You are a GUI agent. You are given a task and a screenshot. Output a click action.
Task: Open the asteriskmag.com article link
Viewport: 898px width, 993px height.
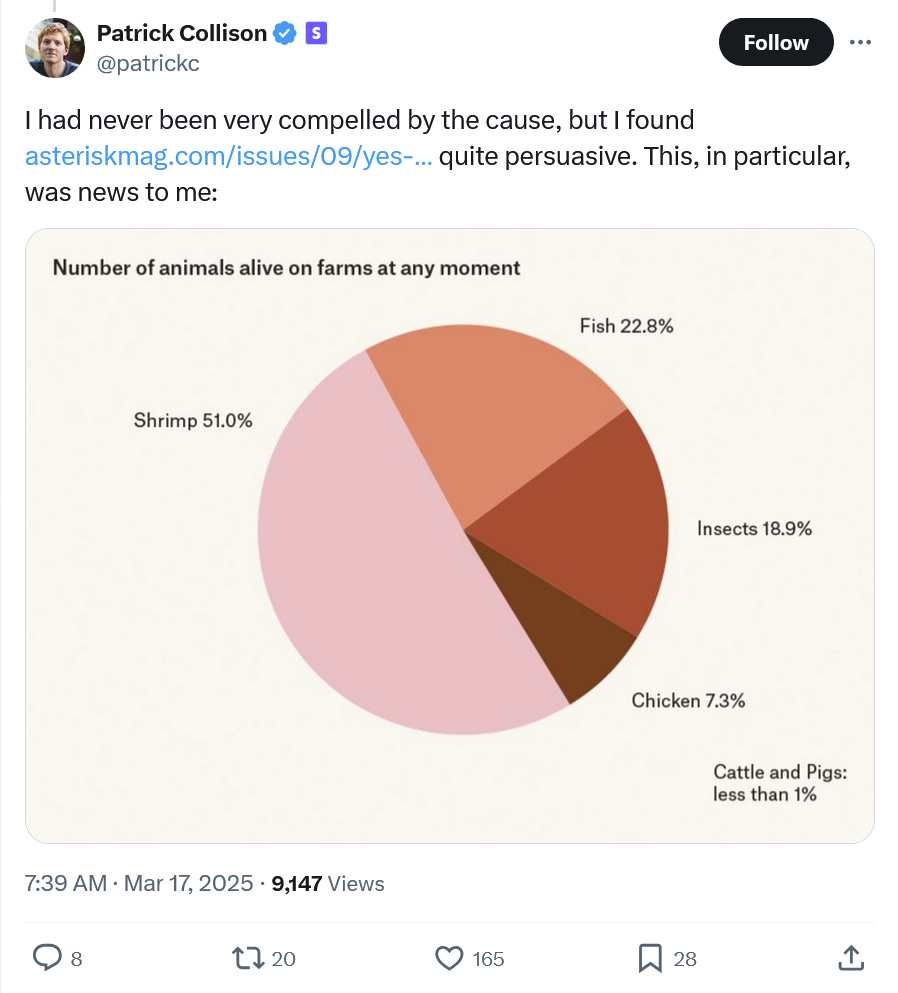click(229, 156)
